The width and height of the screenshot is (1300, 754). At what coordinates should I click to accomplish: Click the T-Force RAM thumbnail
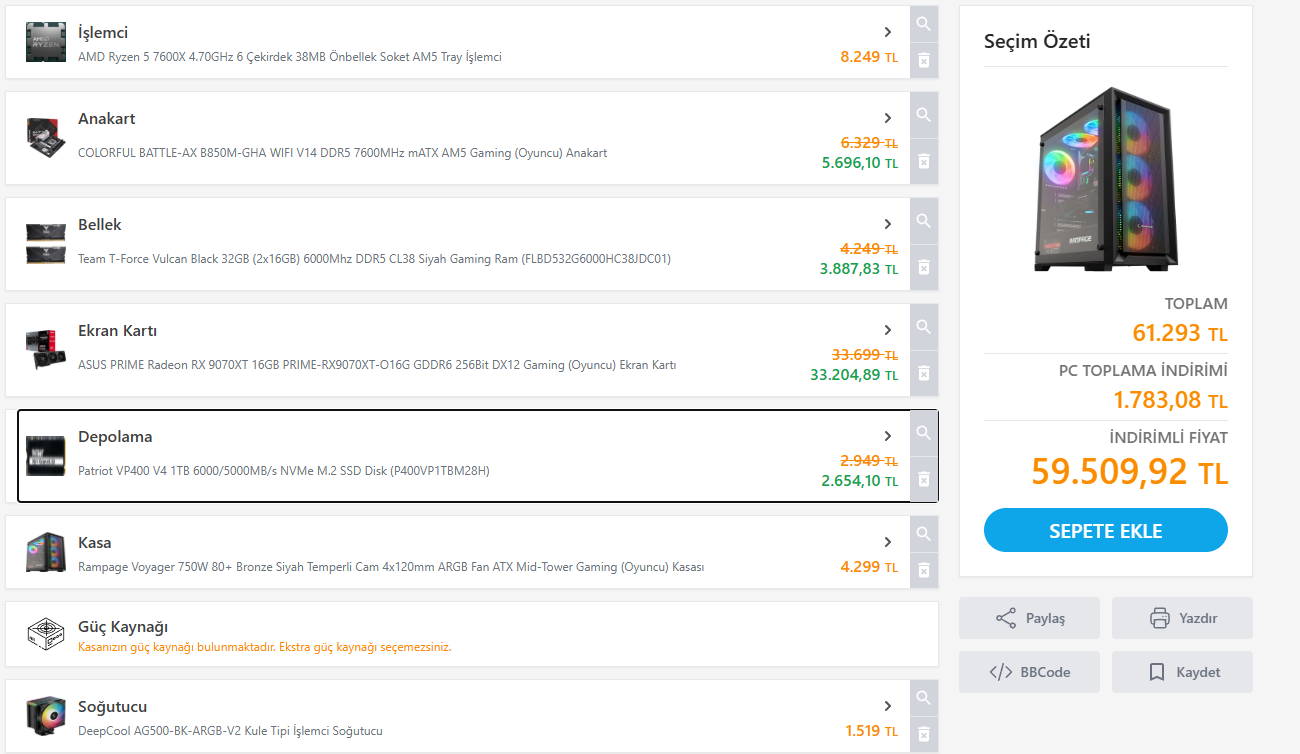[46, 244]
